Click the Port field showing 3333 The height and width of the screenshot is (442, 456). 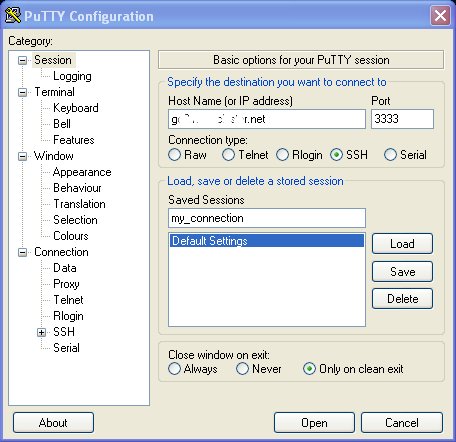coord(402,119)
